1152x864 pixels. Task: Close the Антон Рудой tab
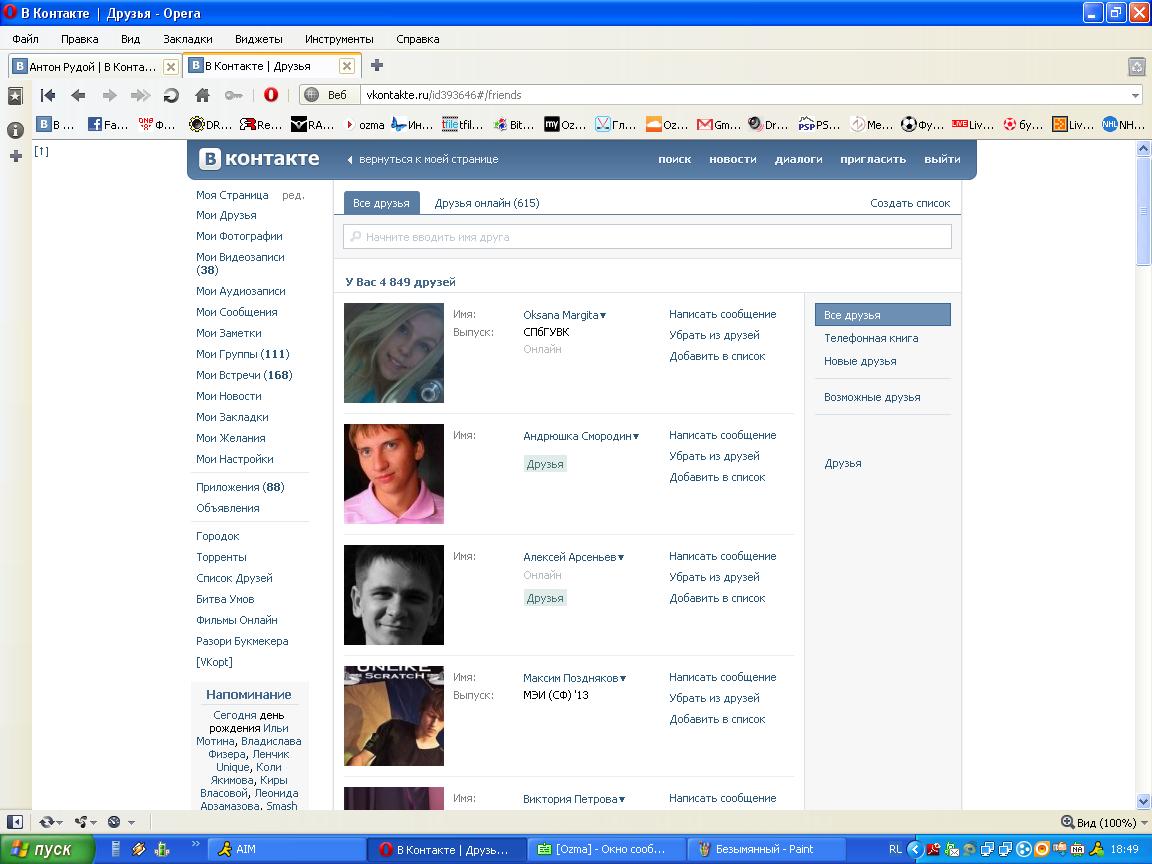click(x=170, y=67)
